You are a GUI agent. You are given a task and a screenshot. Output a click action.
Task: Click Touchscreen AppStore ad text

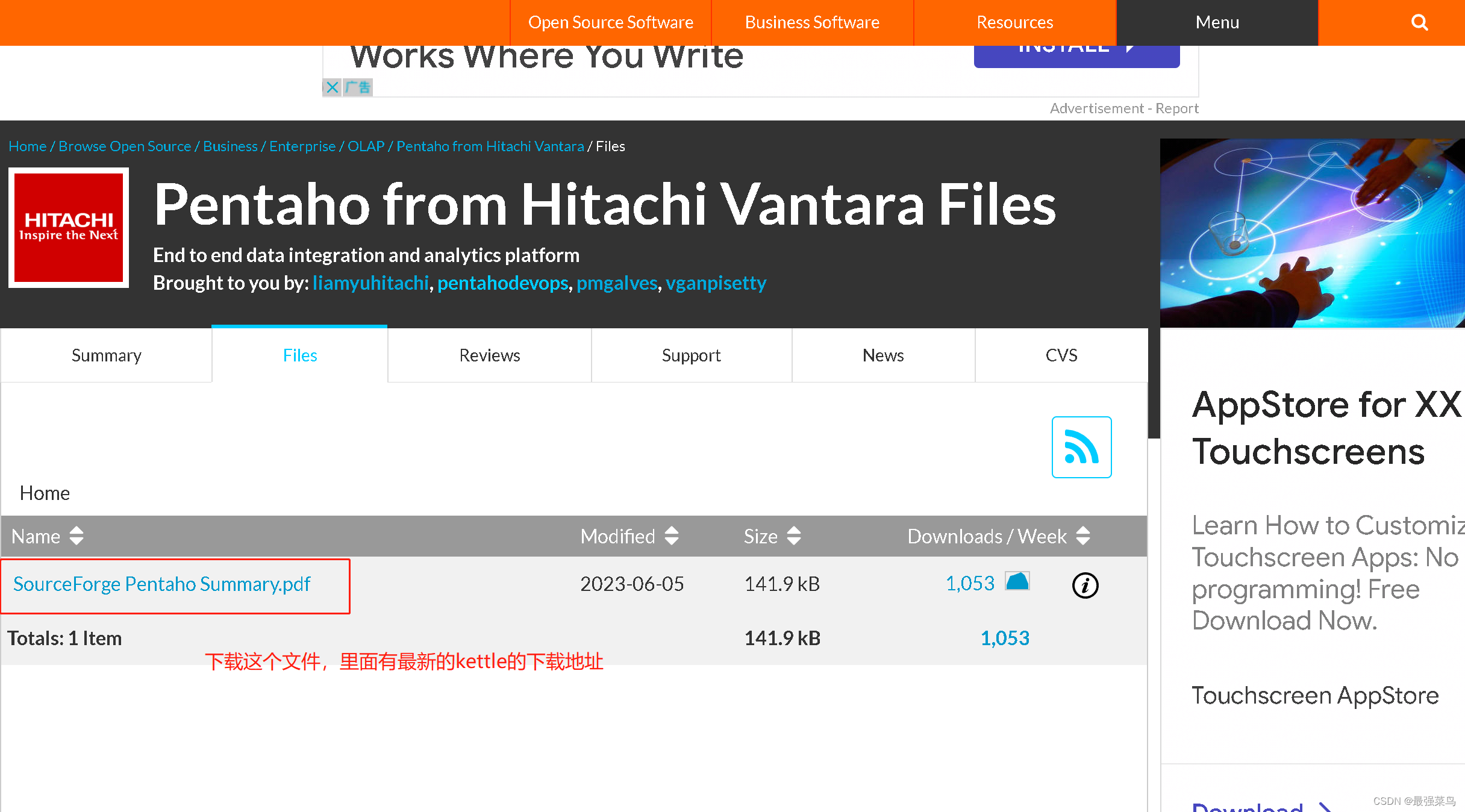click(1315, 696)
